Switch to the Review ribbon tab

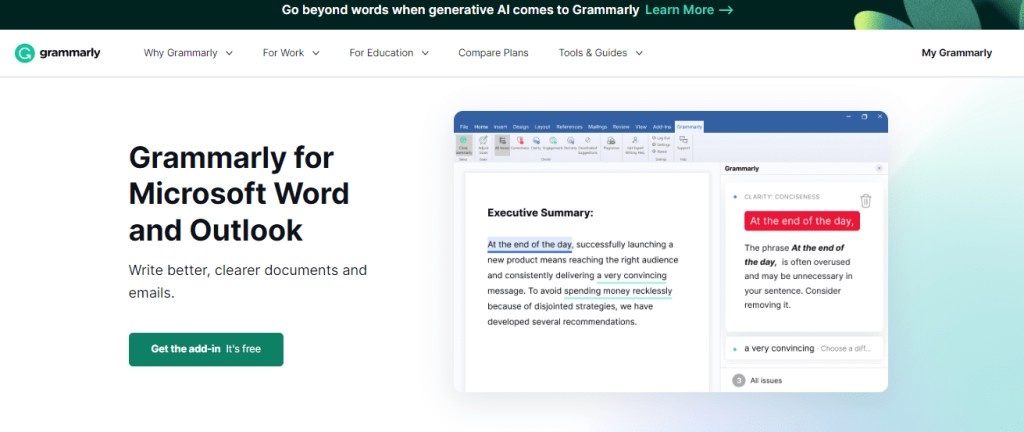click(x=621, y=127)
